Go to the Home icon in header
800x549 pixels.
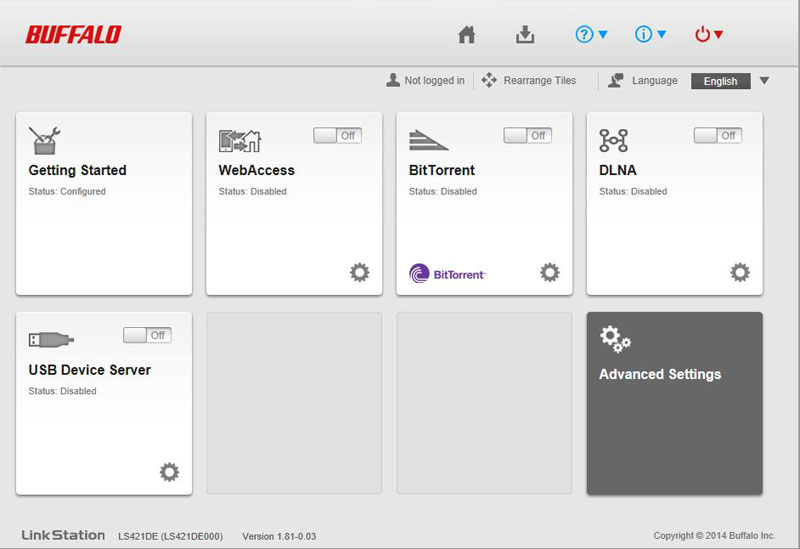click(x=466, y=35)
